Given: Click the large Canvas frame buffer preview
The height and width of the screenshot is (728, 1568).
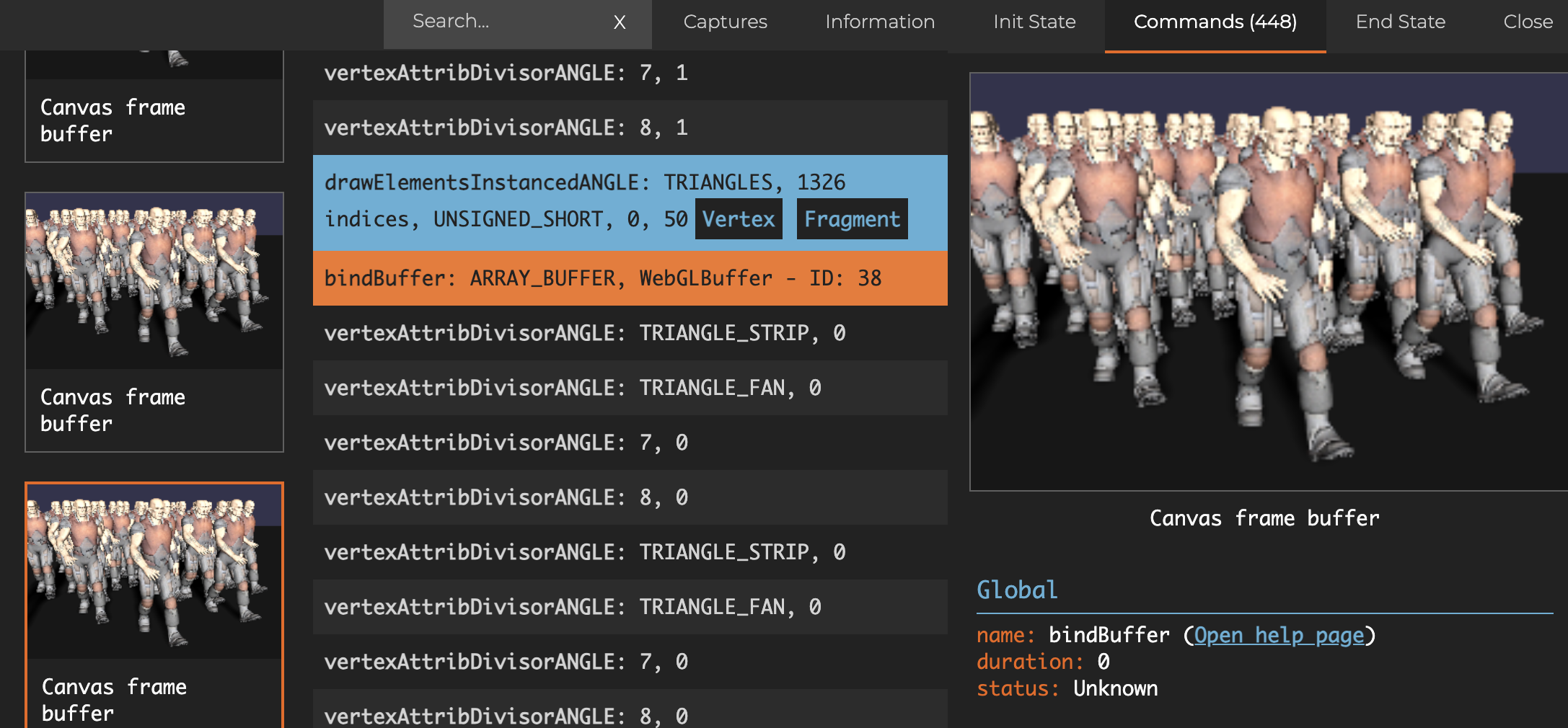Looking at the screenshot, I should 1268,282.
